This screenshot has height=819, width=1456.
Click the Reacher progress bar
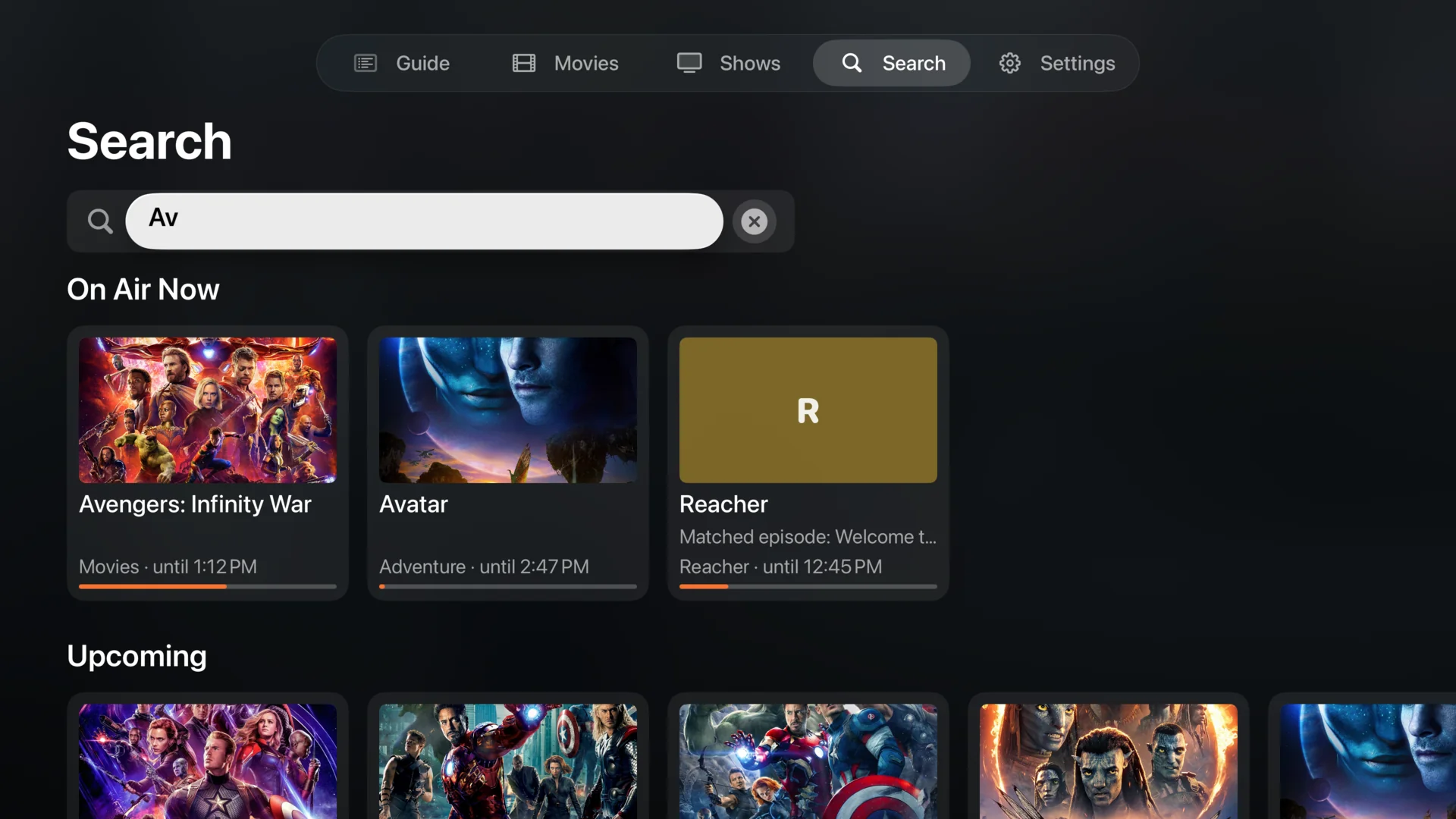[x=808, y=586]
